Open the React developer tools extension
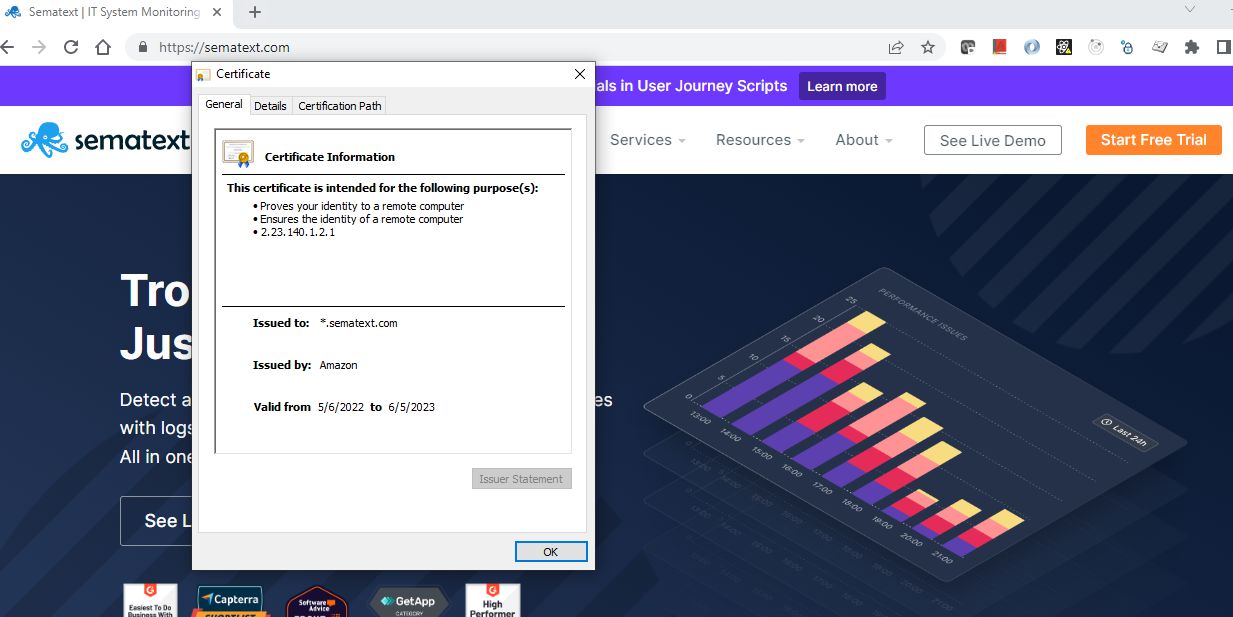This screenshot has height=617, width=1233. 1064,47
